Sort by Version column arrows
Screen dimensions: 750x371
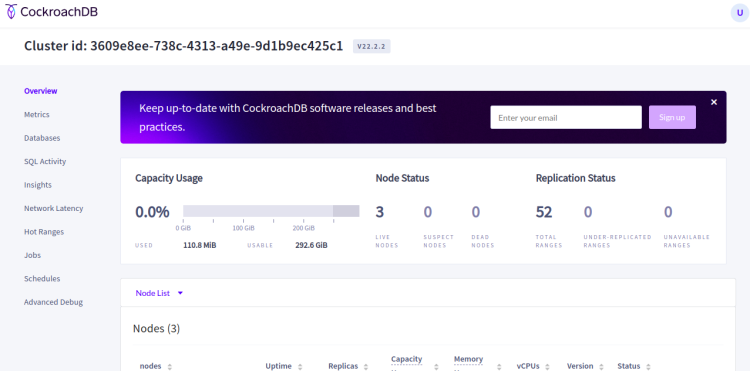pyautogui.click(x=601, y=367)
